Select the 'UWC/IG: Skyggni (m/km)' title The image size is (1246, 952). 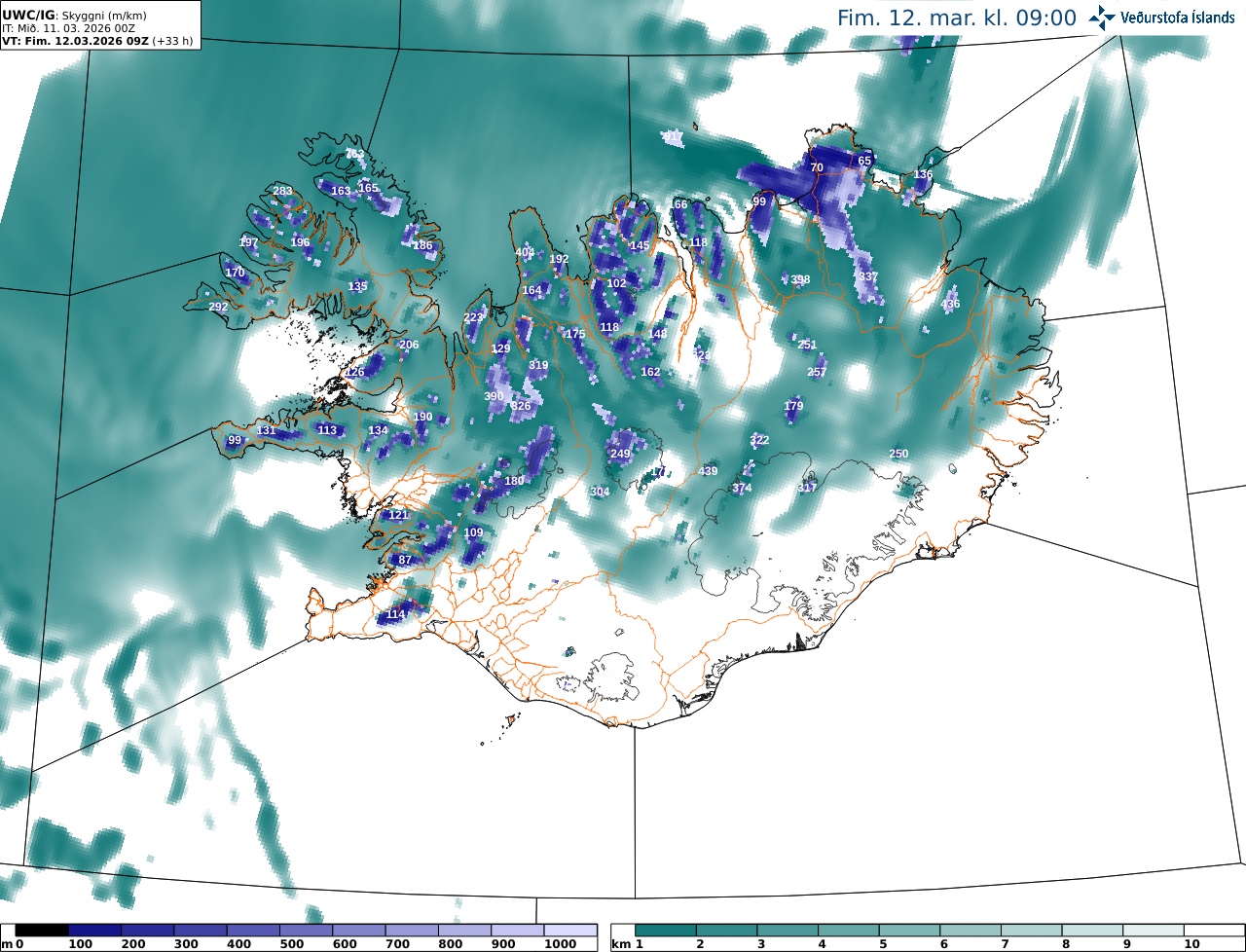(x=75, y=16)
